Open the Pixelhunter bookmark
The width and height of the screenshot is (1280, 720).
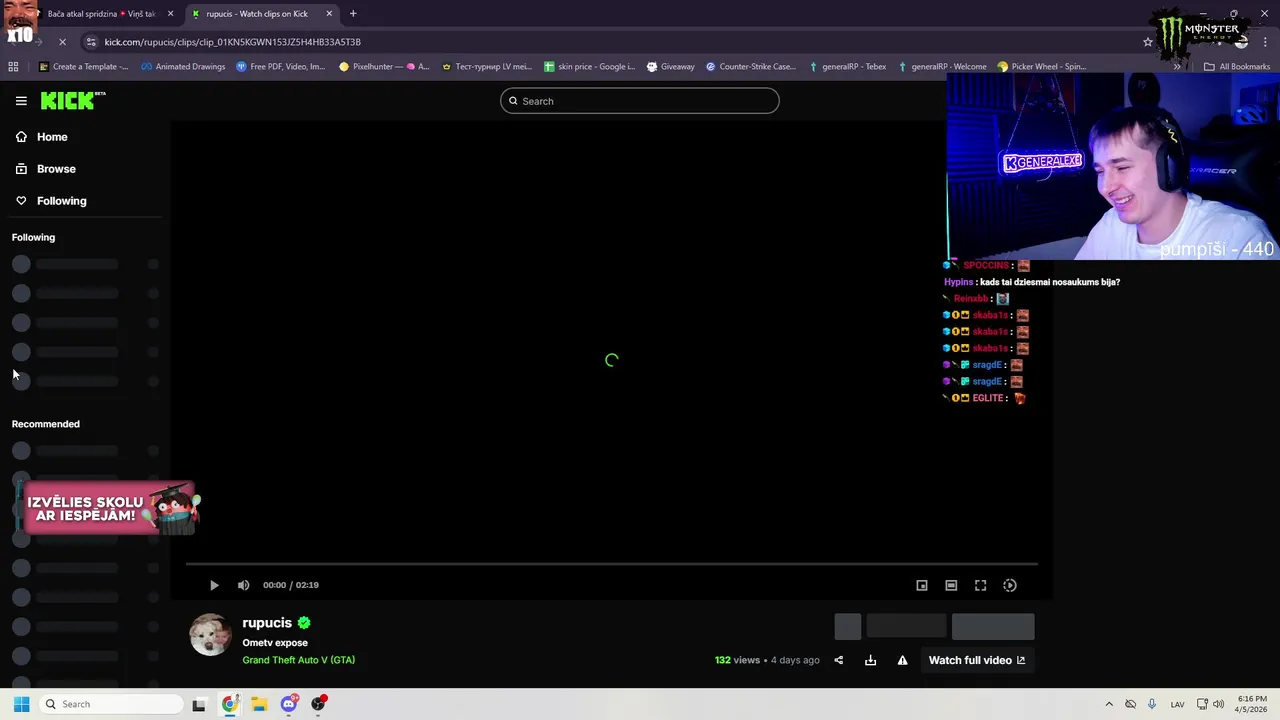[x=384, y=67]
